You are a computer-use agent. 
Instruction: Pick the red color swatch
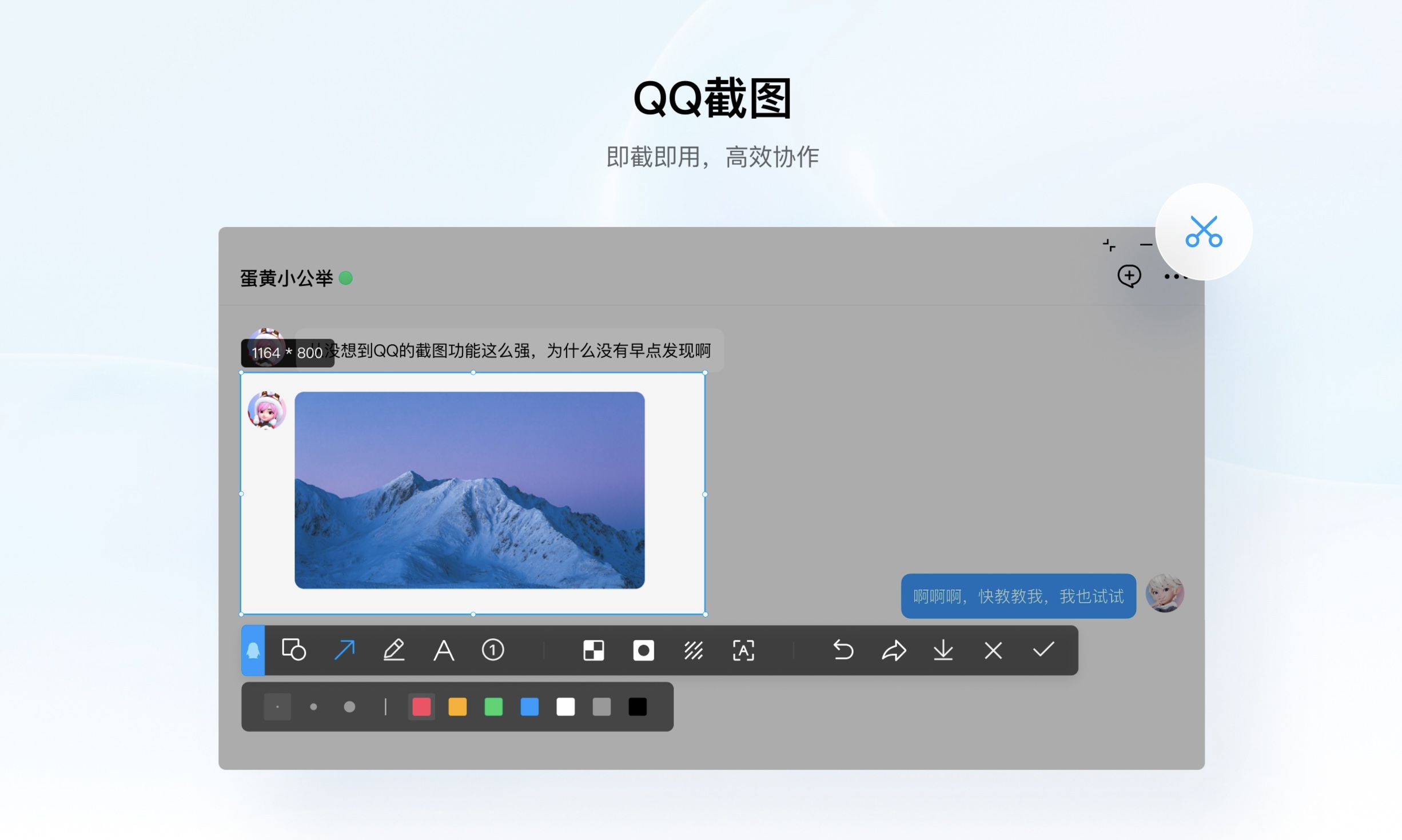click(421, 707)
